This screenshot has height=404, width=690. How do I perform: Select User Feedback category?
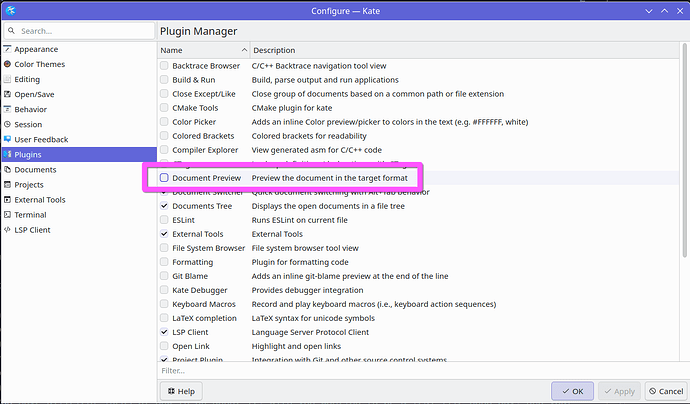pyautogui.click(x=79, y=139)
